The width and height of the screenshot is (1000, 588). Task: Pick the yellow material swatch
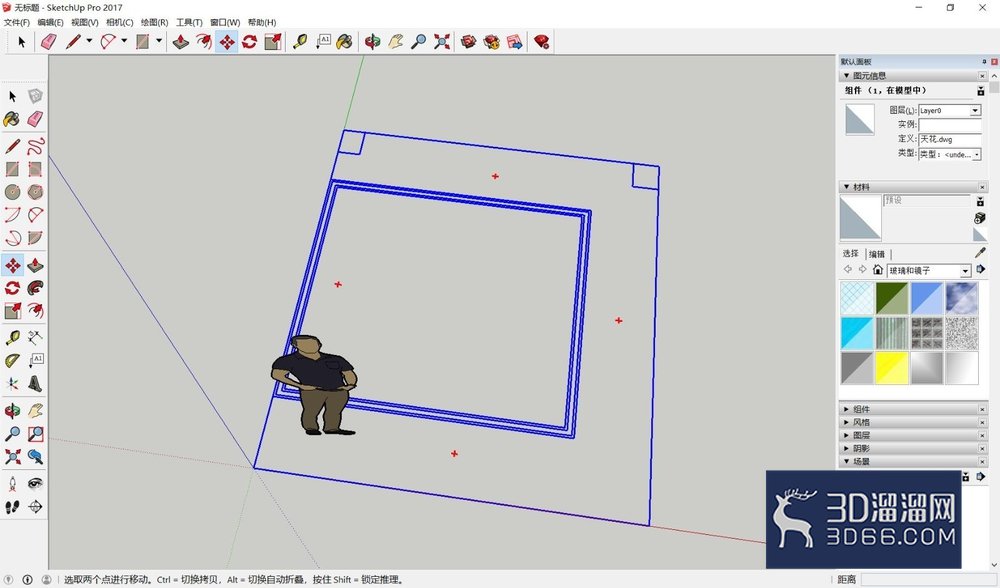[892, 368]
